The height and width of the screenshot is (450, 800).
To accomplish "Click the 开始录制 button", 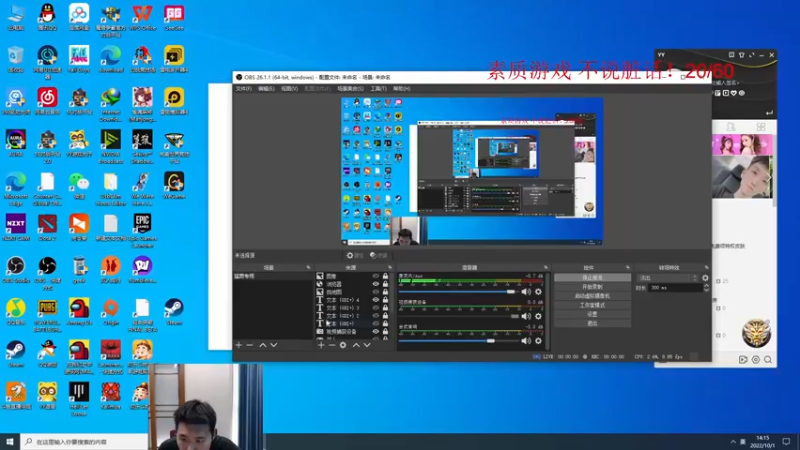I will (592, 287).
